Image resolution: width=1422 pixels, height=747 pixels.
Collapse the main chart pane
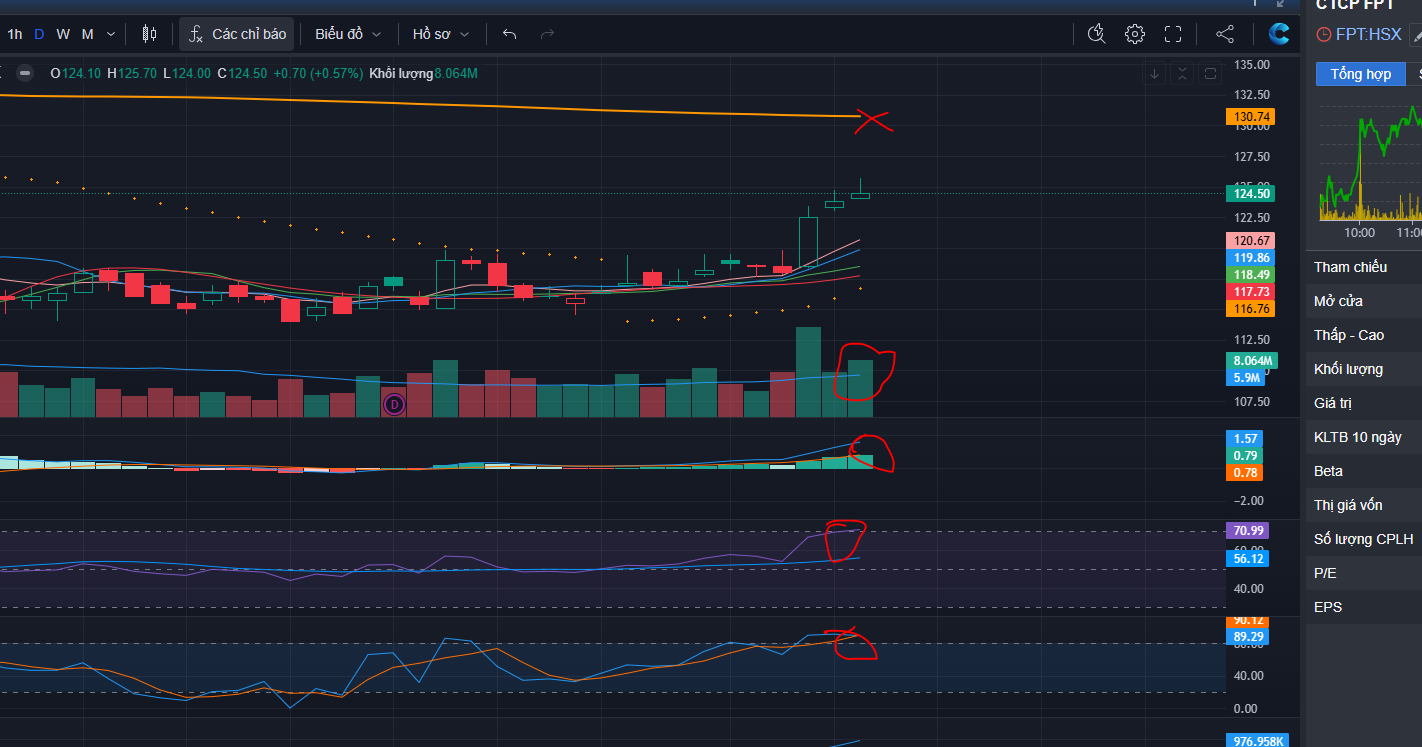coord(1183,73)
